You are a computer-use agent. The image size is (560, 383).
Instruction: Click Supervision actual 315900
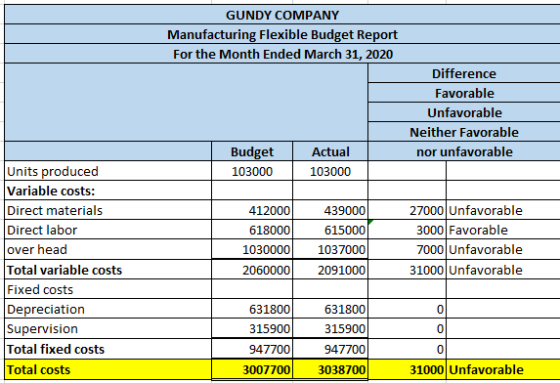330,329
